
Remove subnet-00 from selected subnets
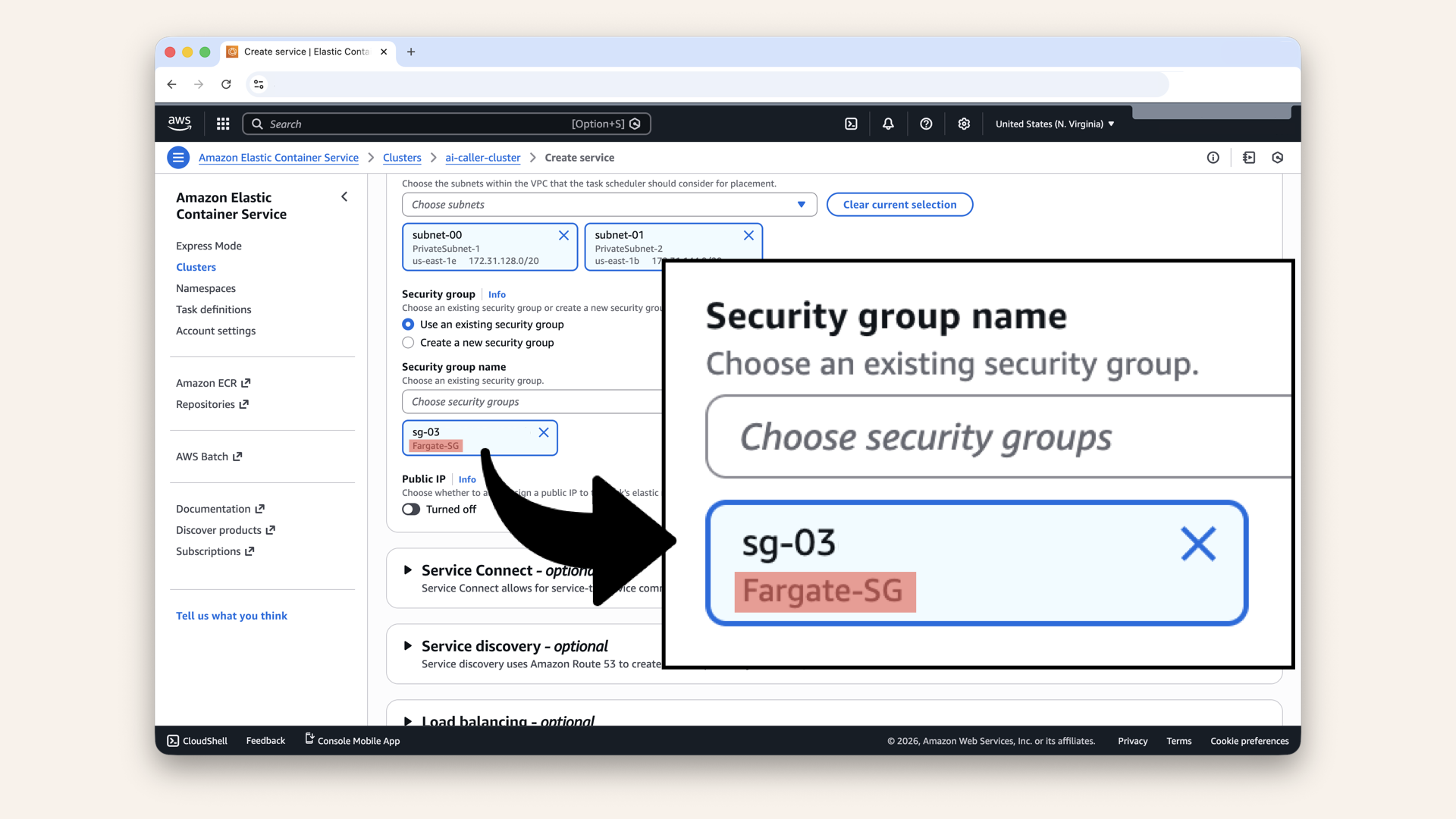tap(563, 235)
